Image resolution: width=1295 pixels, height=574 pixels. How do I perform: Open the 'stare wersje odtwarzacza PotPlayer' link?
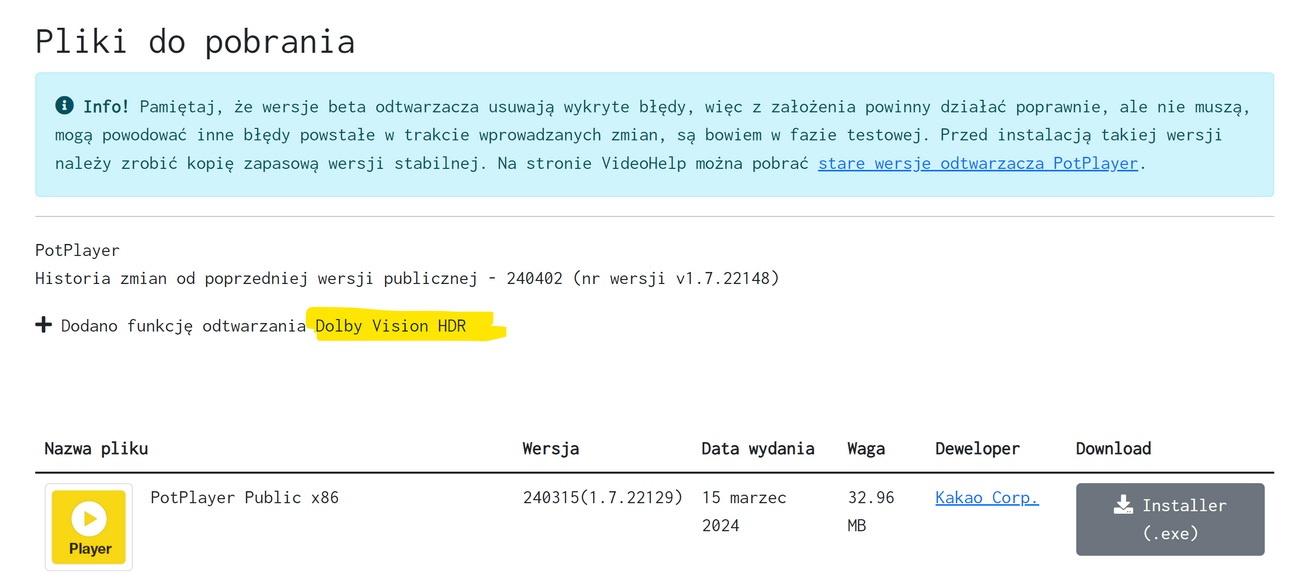click(978, 163)
